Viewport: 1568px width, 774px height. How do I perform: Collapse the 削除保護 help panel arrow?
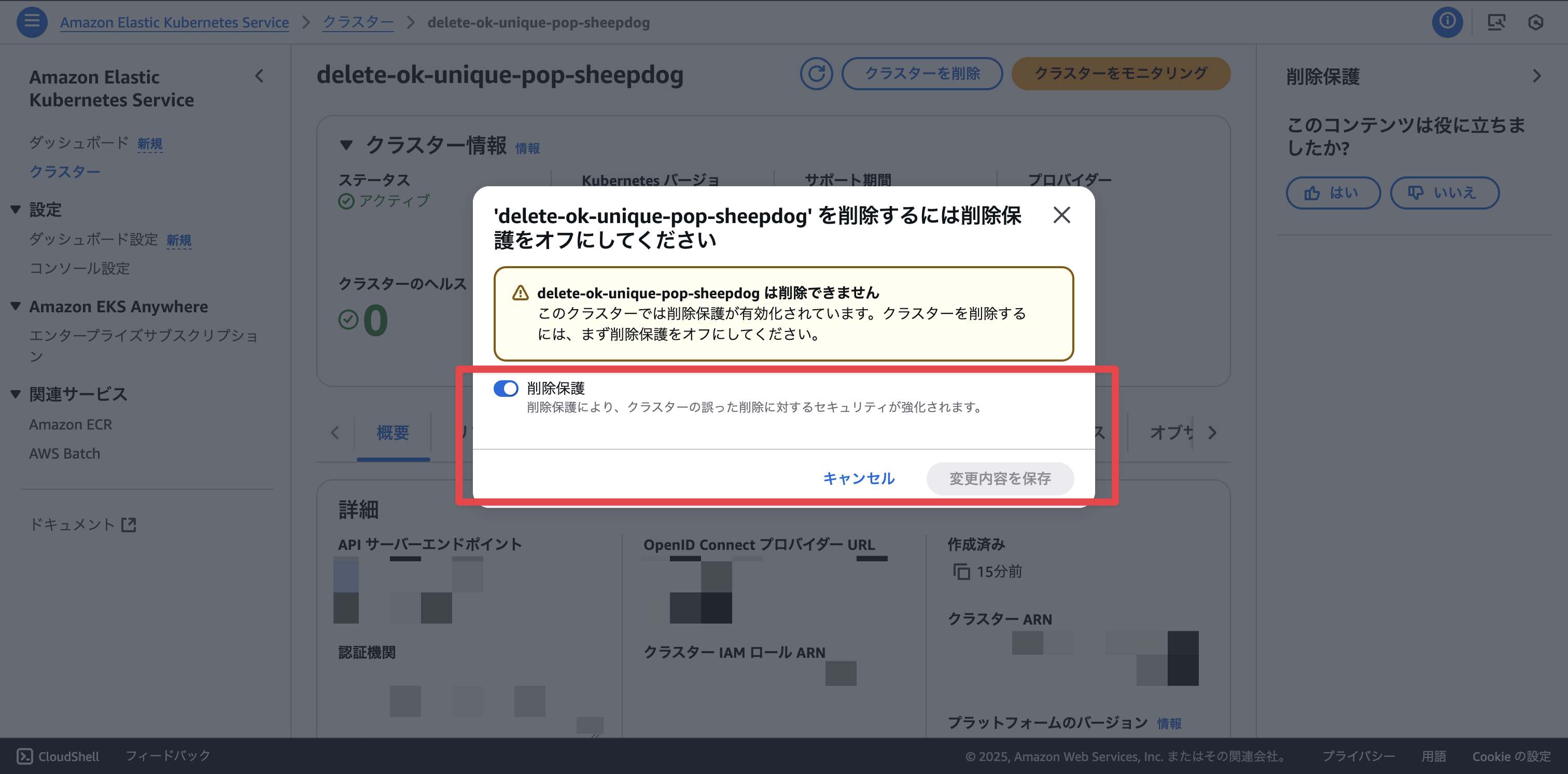(1536, 76)
